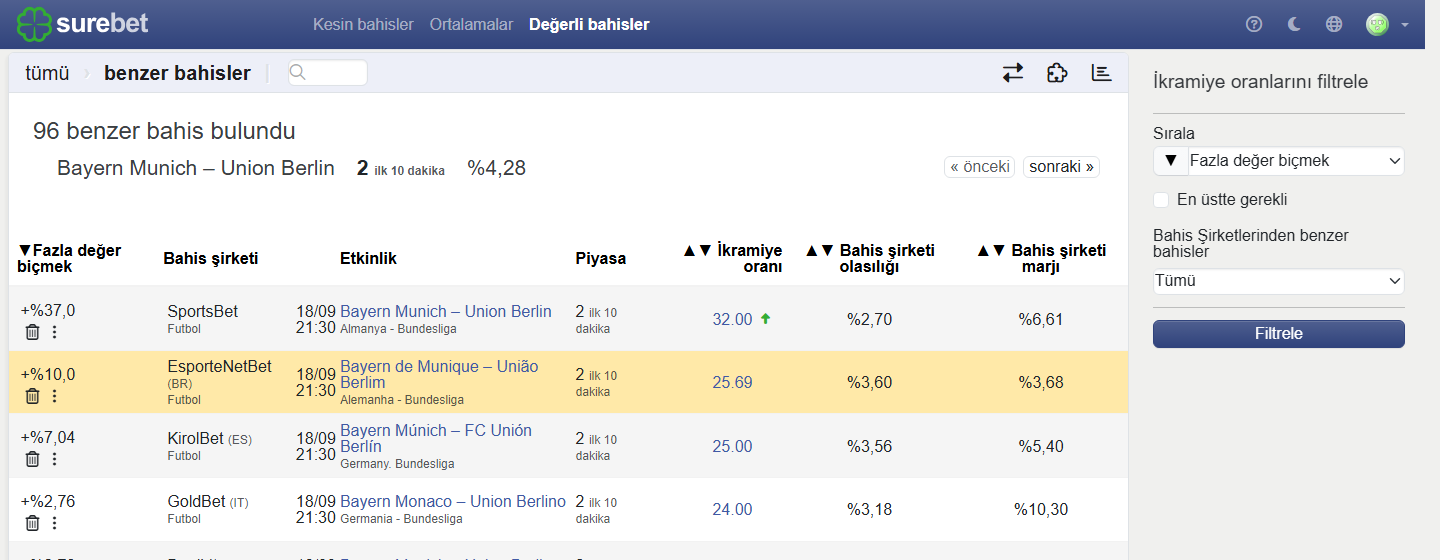Toggle dark mode moon icon
The width and height of the screenshot is (1440, 560).
point(1294,24)
